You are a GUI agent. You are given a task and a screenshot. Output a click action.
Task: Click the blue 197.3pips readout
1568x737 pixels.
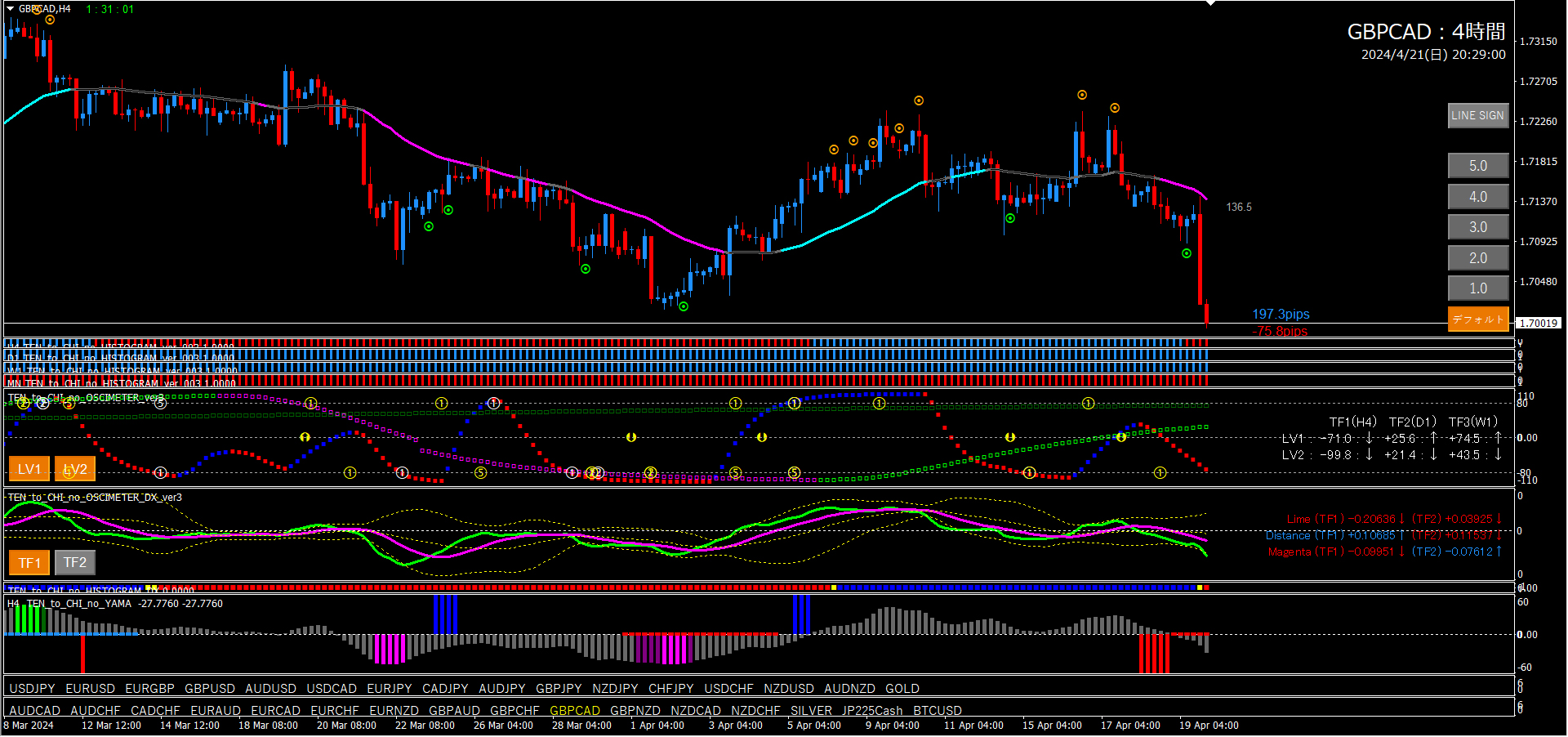1281,315
